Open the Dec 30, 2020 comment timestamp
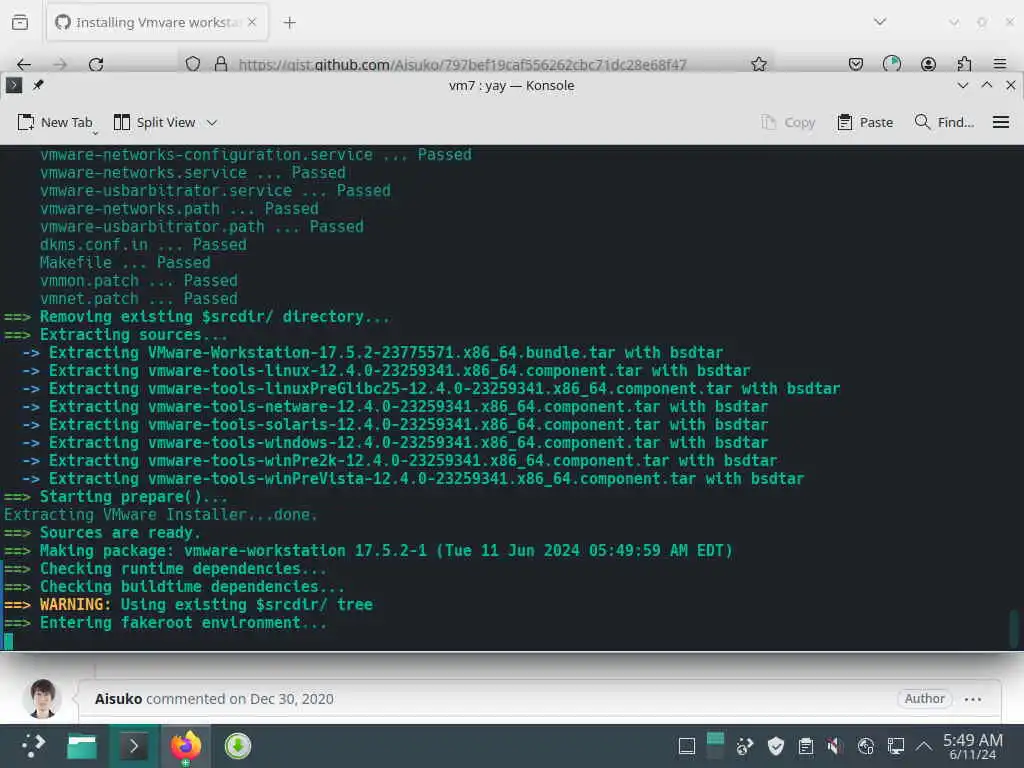1024x768 pixels. coord(291,699)
